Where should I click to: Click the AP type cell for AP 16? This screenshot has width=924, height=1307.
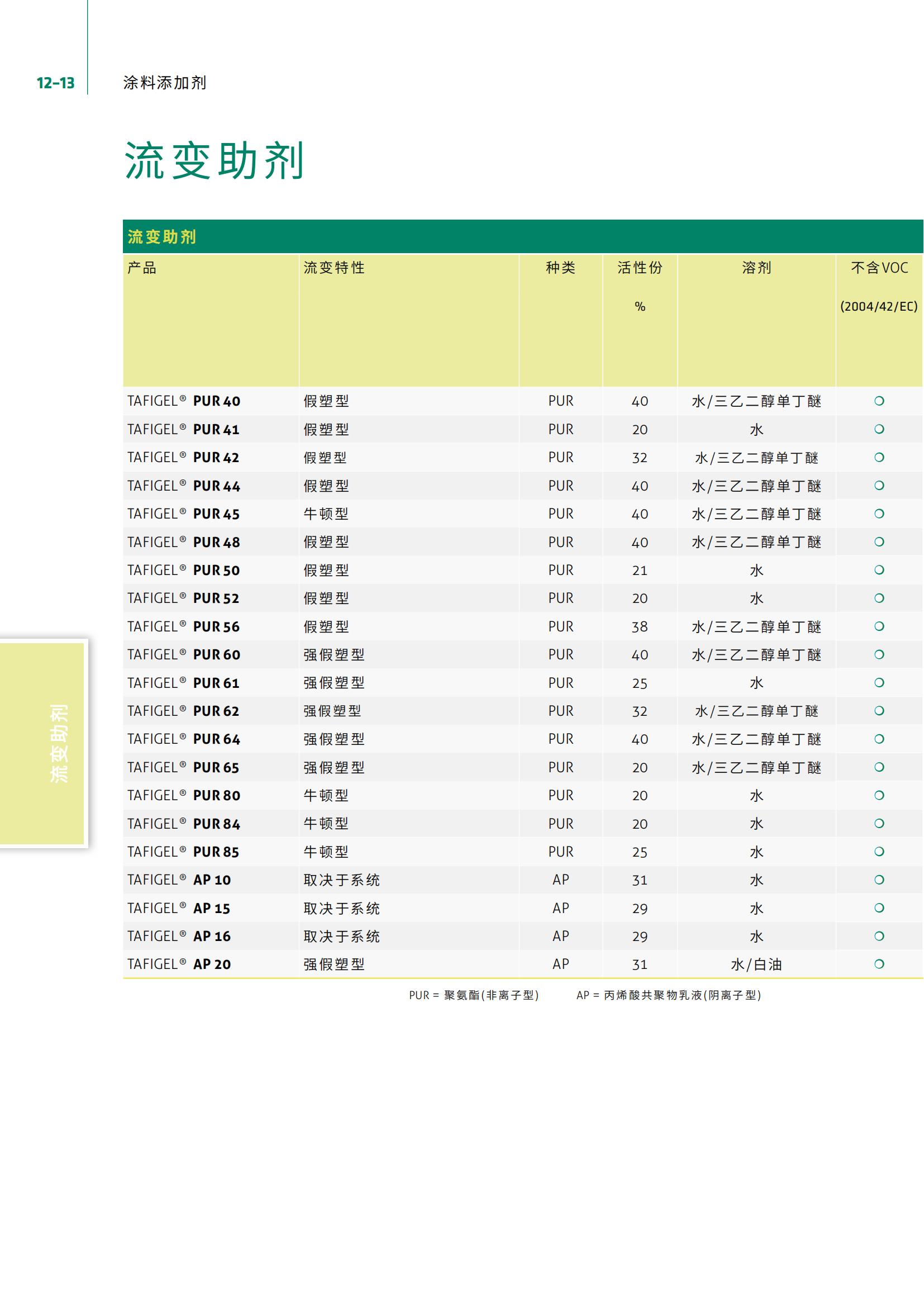[561, 936]
